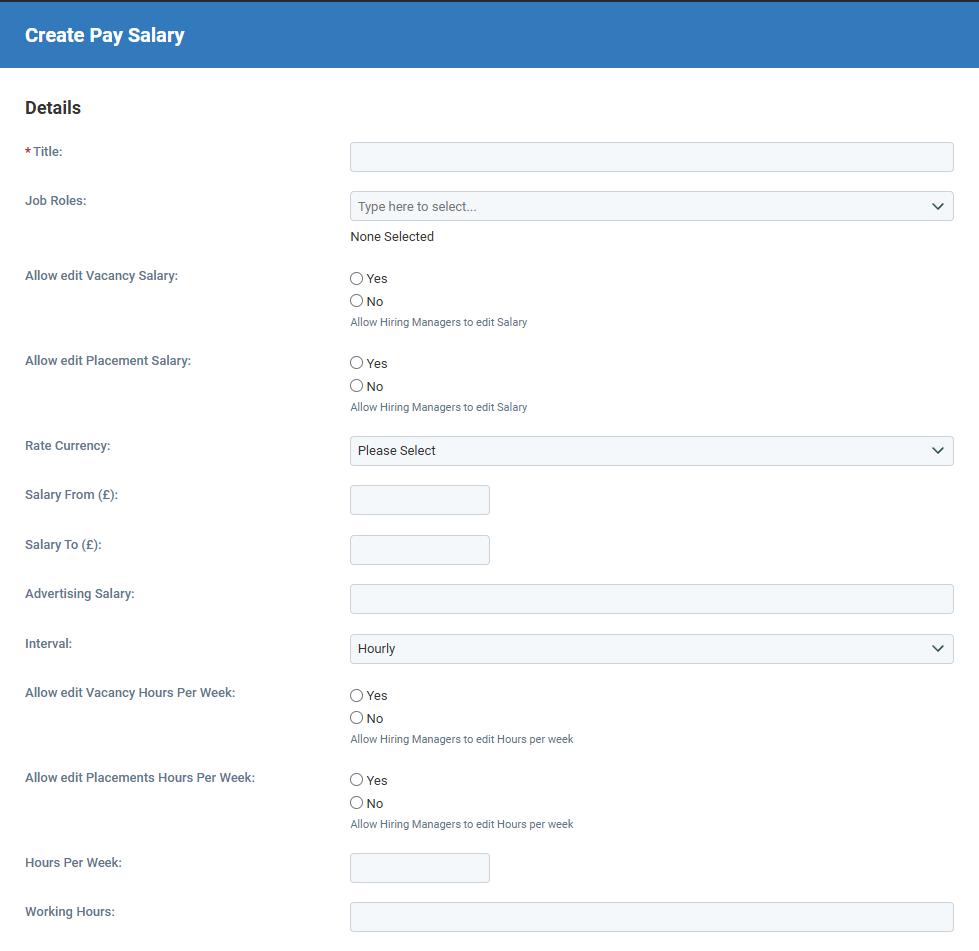This screenshot has height=951, width=979.
Task: Click the Title input field
Action: tap(651, 157)
